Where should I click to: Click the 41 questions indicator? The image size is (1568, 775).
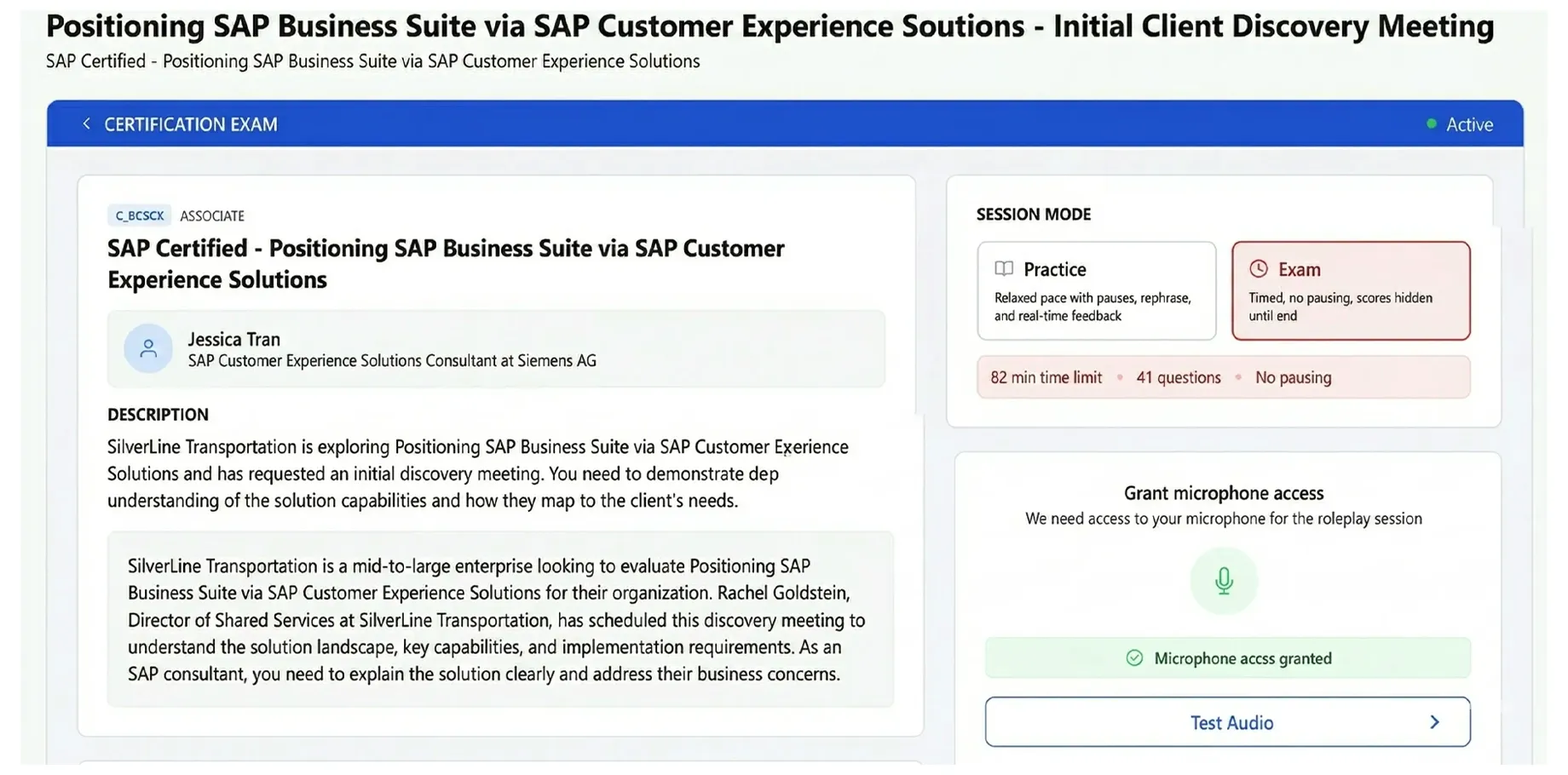tap(1178, 377)
